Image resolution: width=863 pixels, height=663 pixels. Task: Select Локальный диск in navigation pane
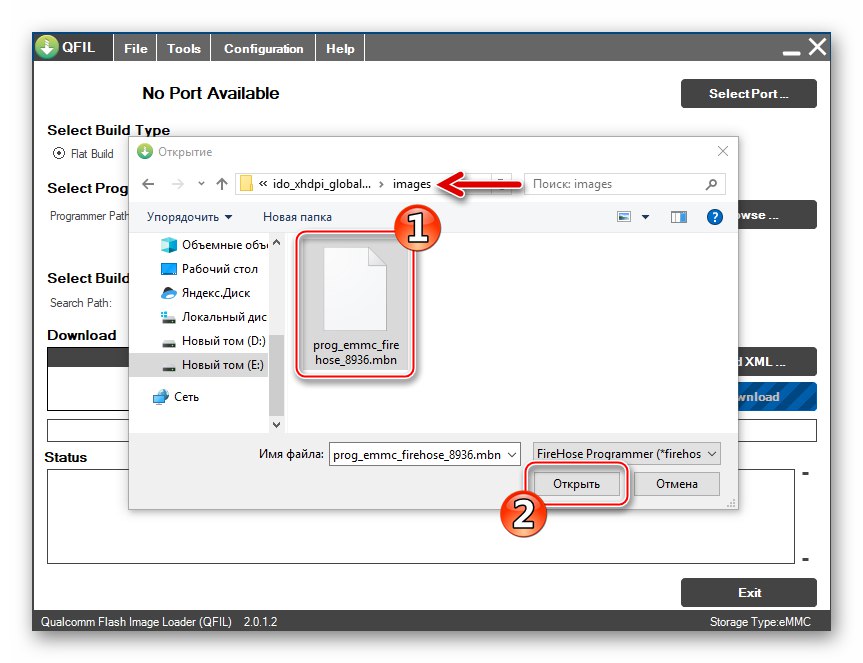(214, 317)
